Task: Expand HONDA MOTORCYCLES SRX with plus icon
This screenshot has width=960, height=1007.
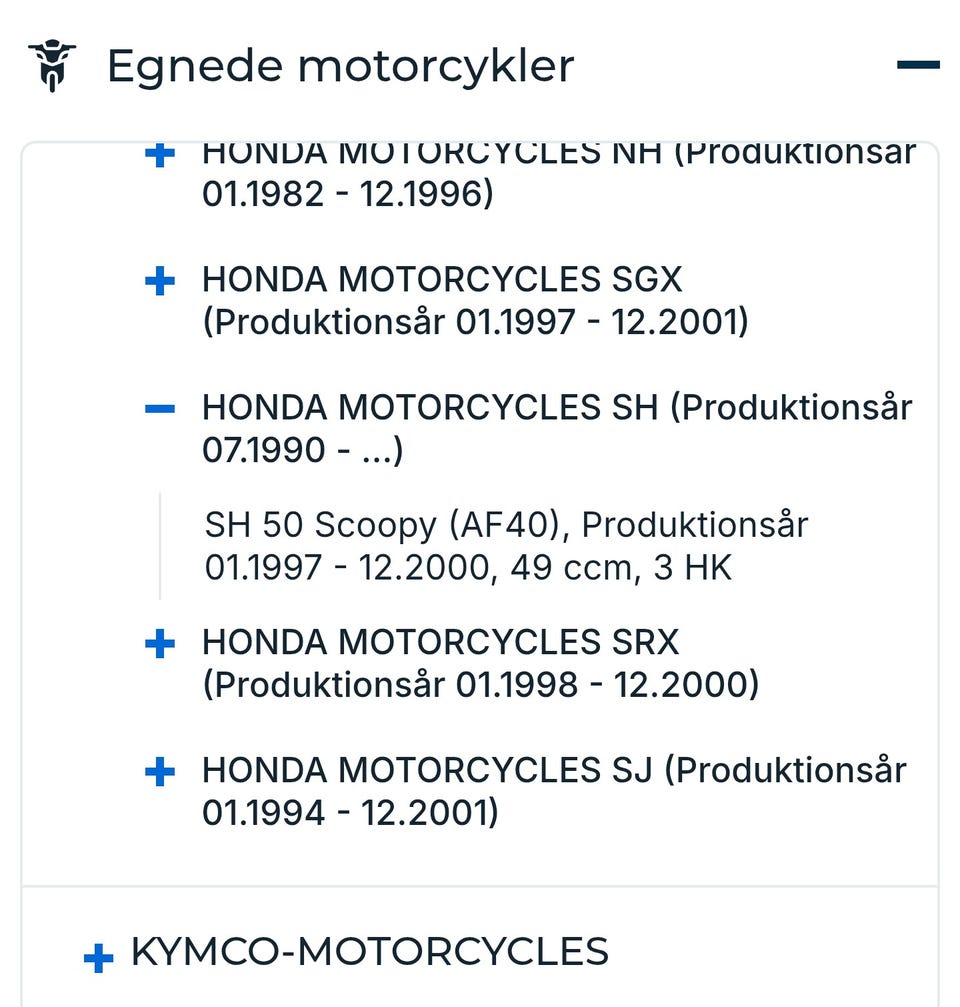Action: coord(160,644)
